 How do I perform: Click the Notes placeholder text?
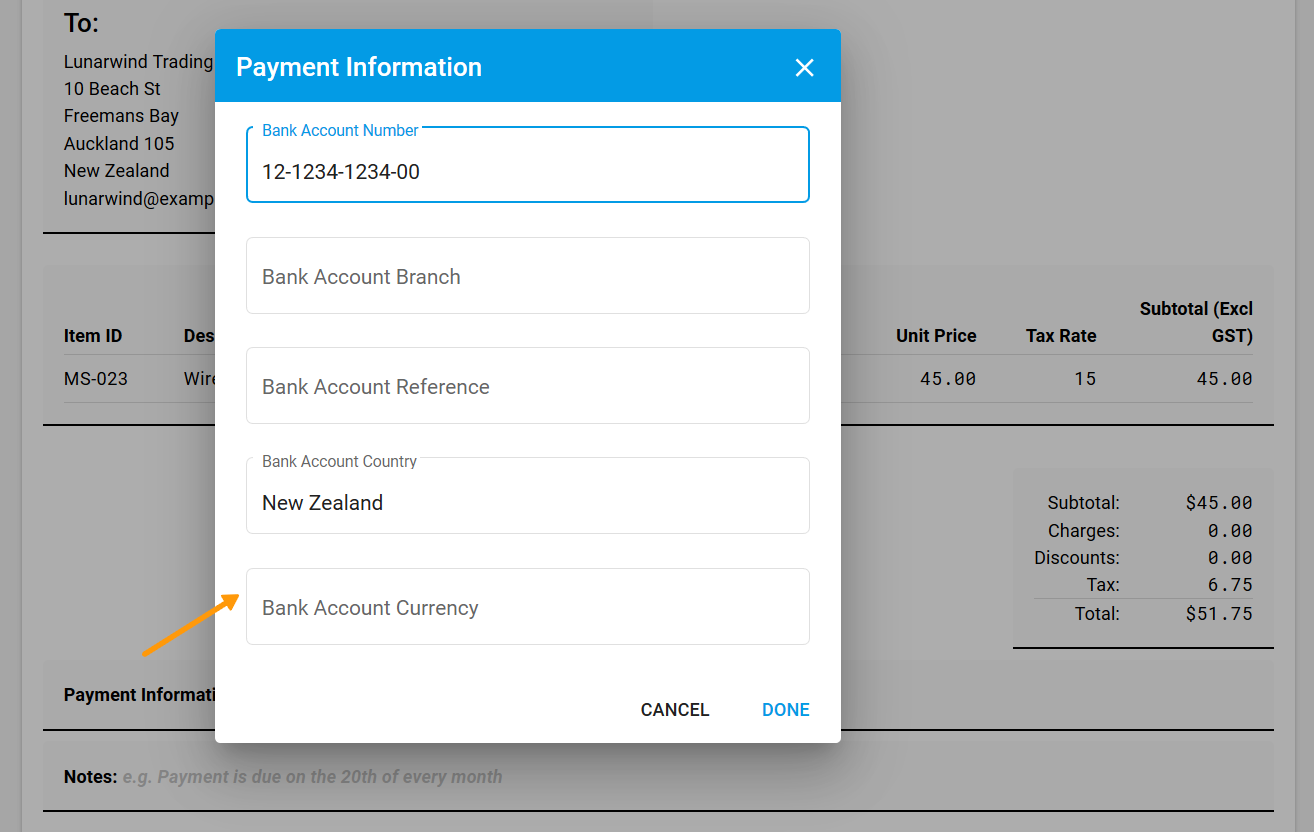[x=310, y=776]
